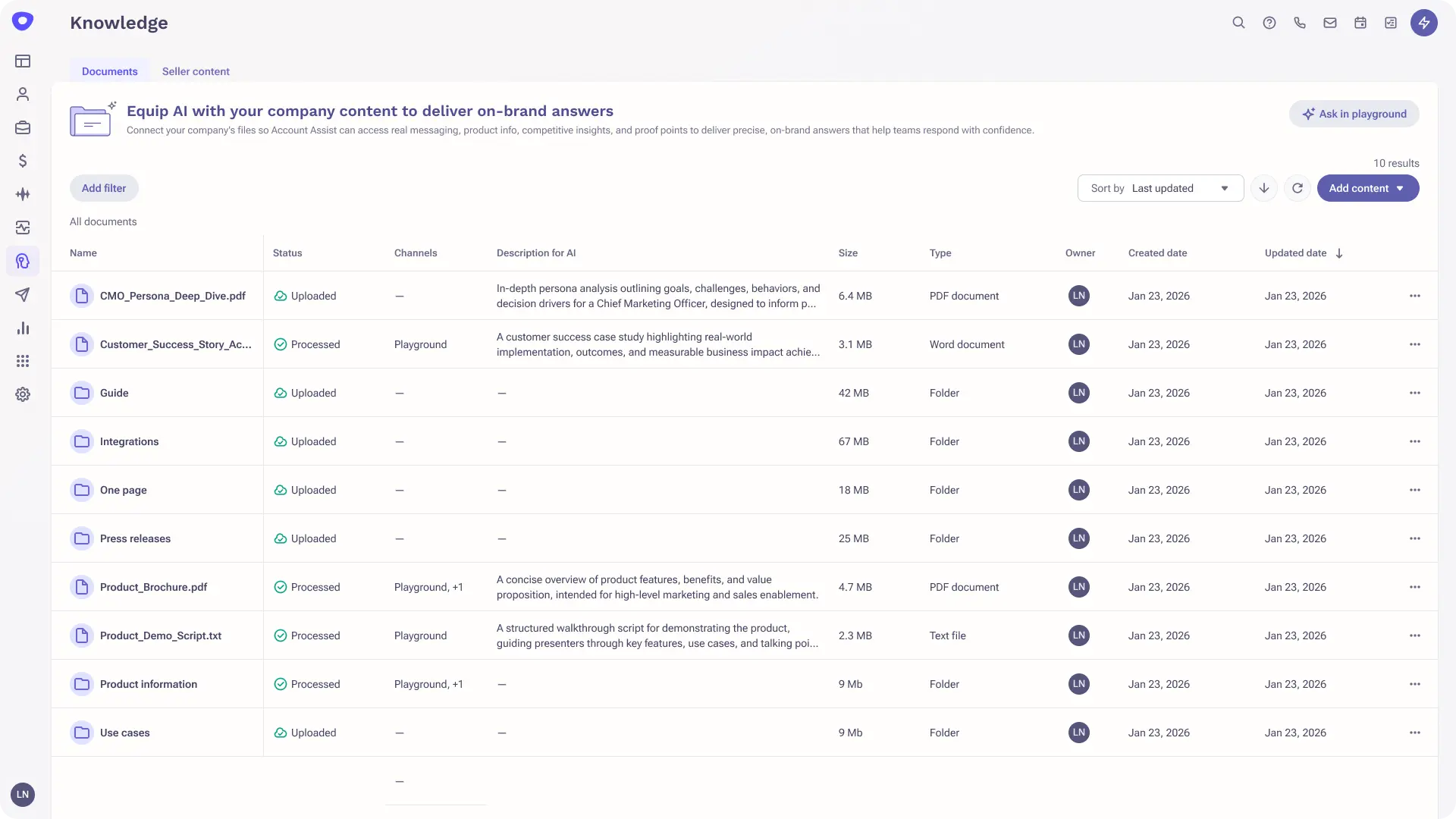
Task: Click the Ask in playground button
Action: [x=1354, y=114]
